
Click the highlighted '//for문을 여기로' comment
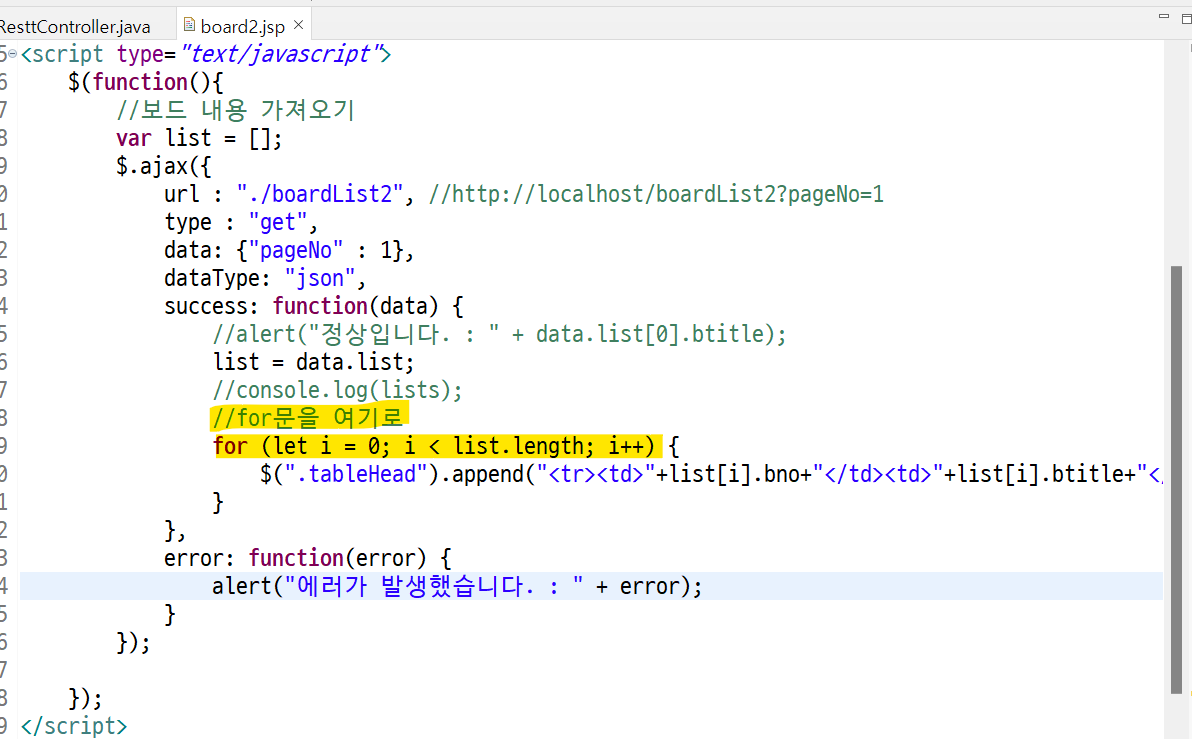tap(308, 417)
